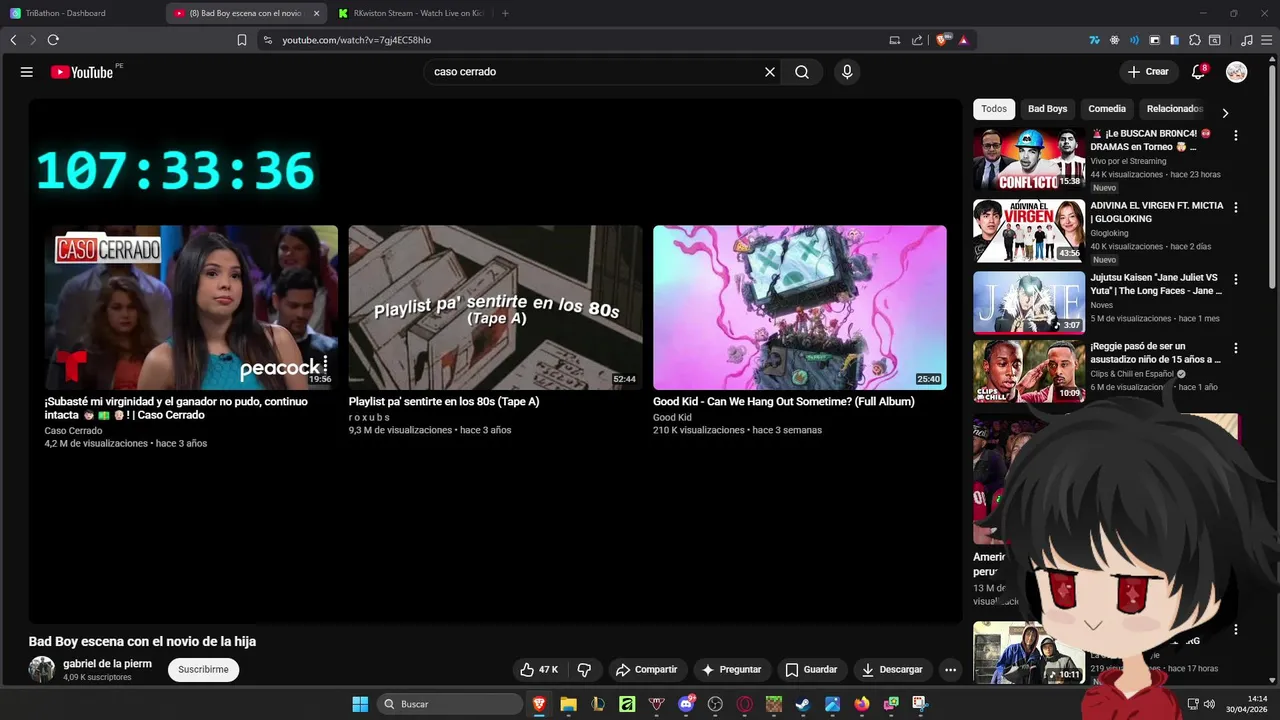
Task: Open gabriel de la pierm channel avatar
Action: [42, 670]
